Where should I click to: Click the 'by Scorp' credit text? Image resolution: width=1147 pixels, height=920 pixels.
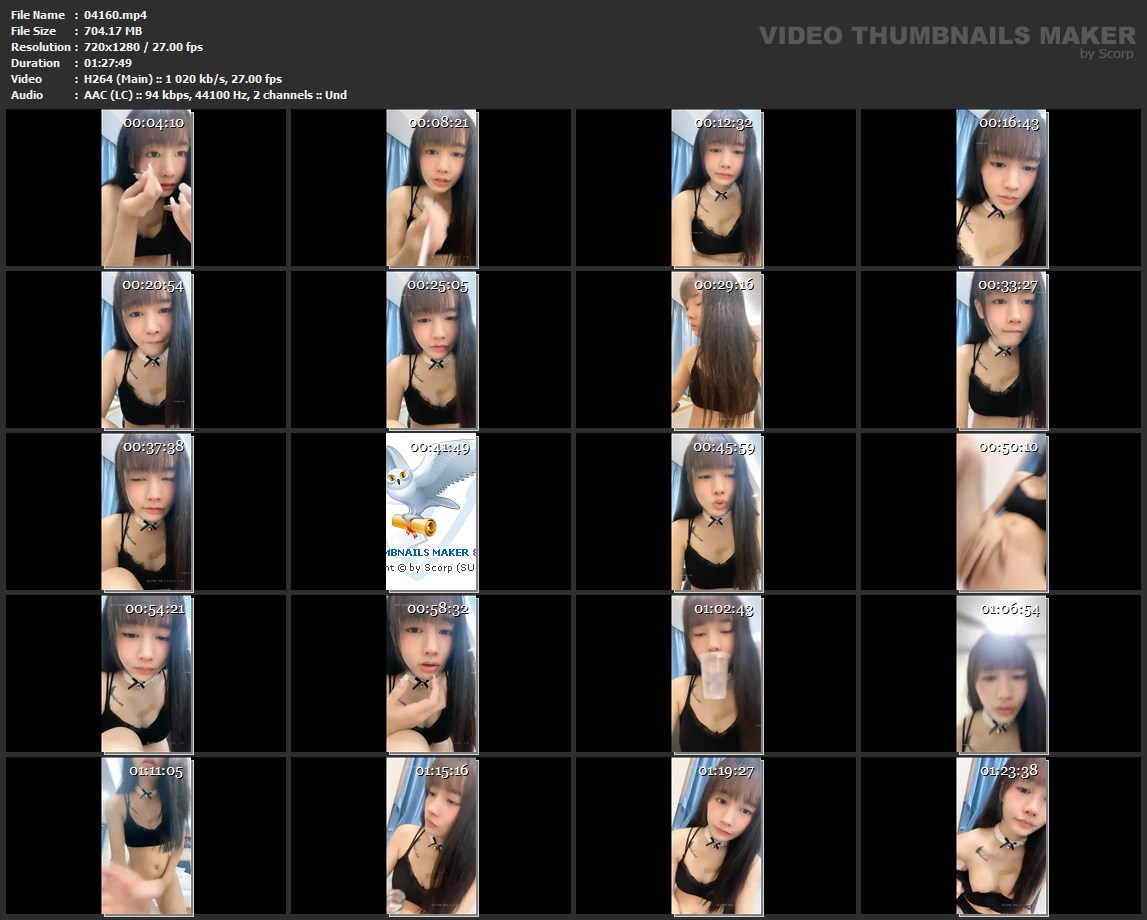point(1106,54)
